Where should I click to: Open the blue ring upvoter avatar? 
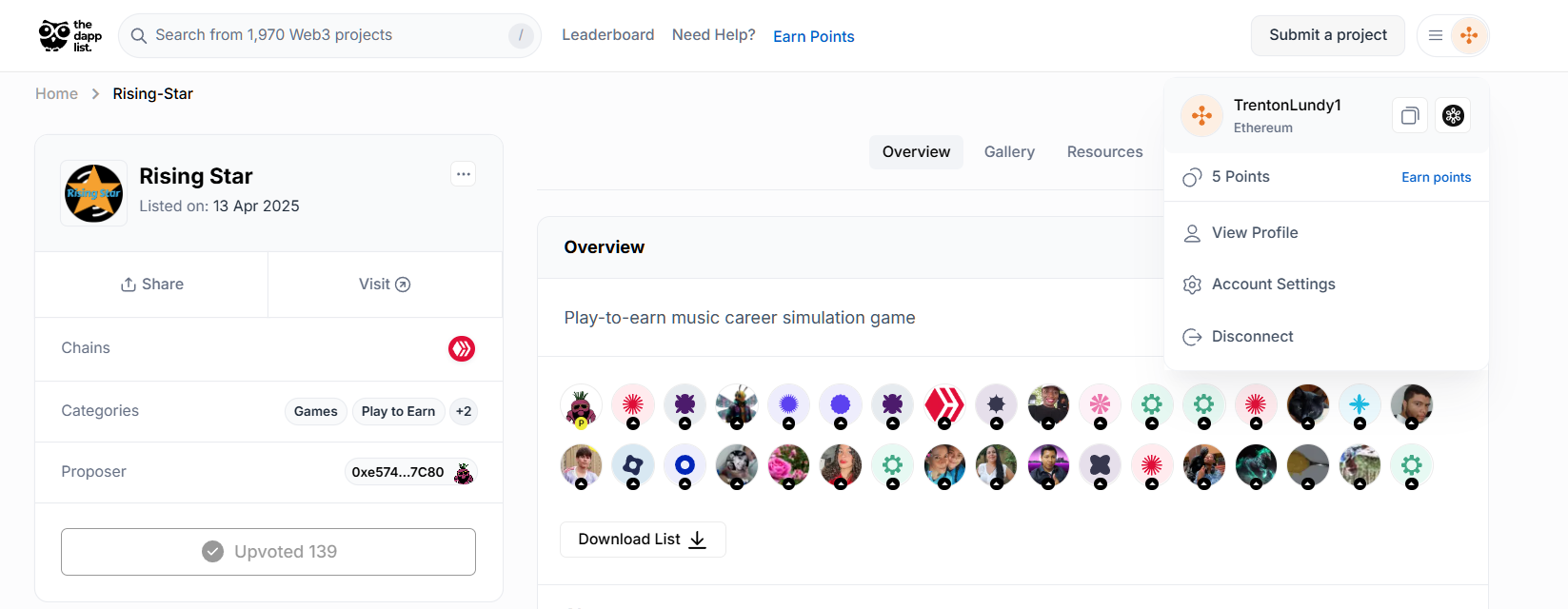pyautogui.click(x=685, y=466)
